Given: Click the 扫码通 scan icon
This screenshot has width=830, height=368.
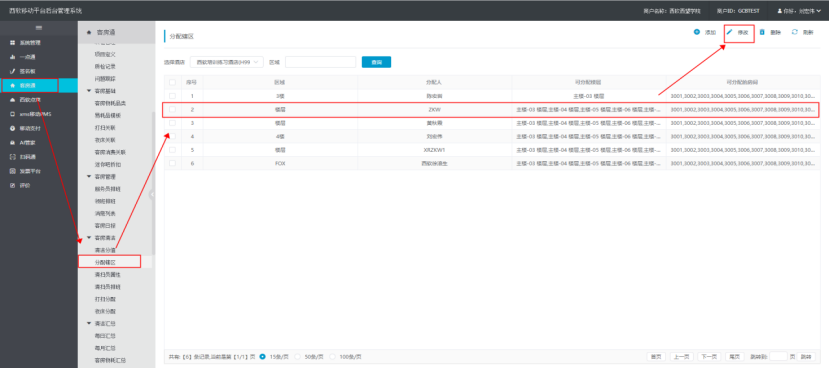Looking at the screenshot, I should click(x=13, y=157).
